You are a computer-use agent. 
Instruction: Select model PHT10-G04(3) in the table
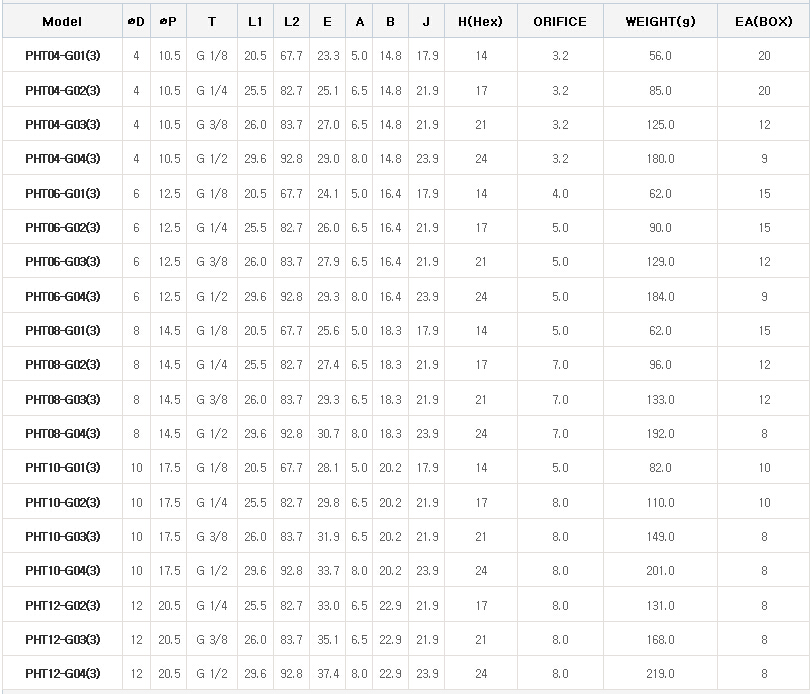click(x=62, y=571)
